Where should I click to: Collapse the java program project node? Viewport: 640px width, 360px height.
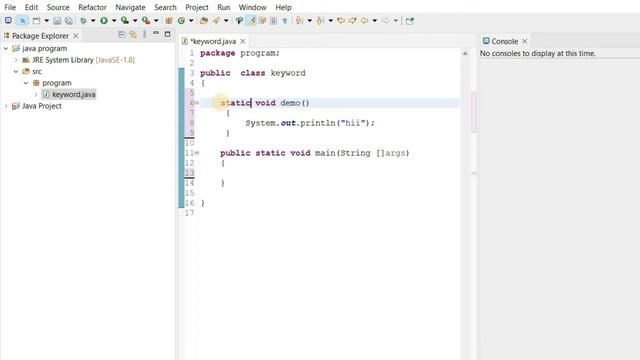pos(6,48)
